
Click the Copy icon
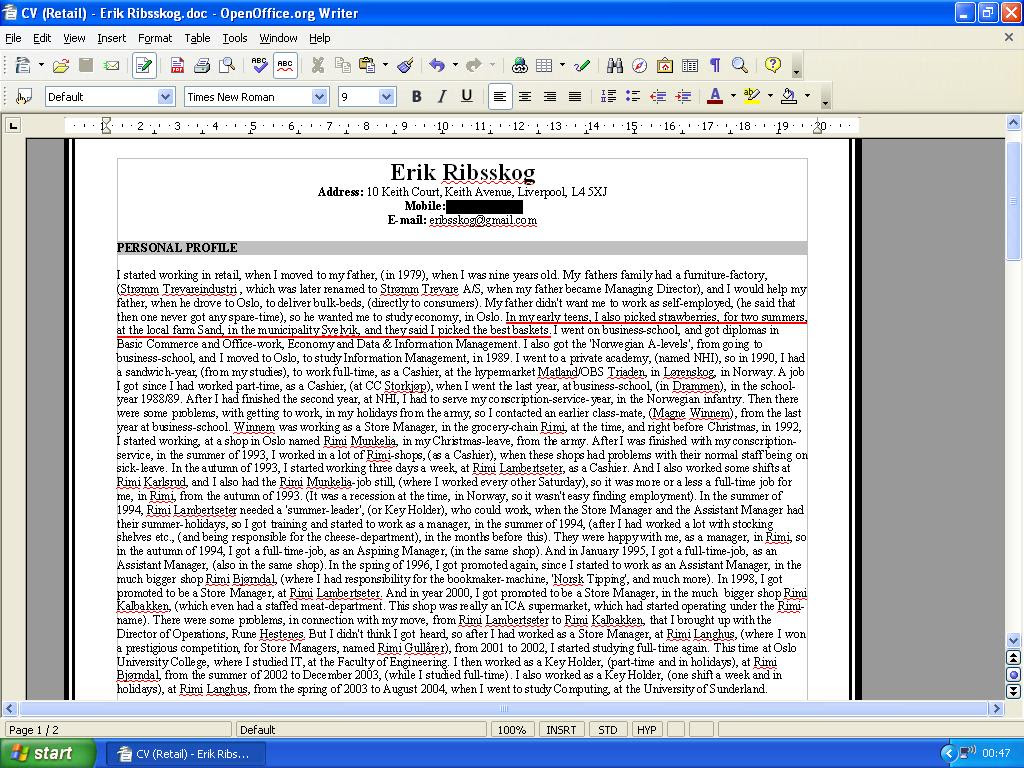coord(343,65)
